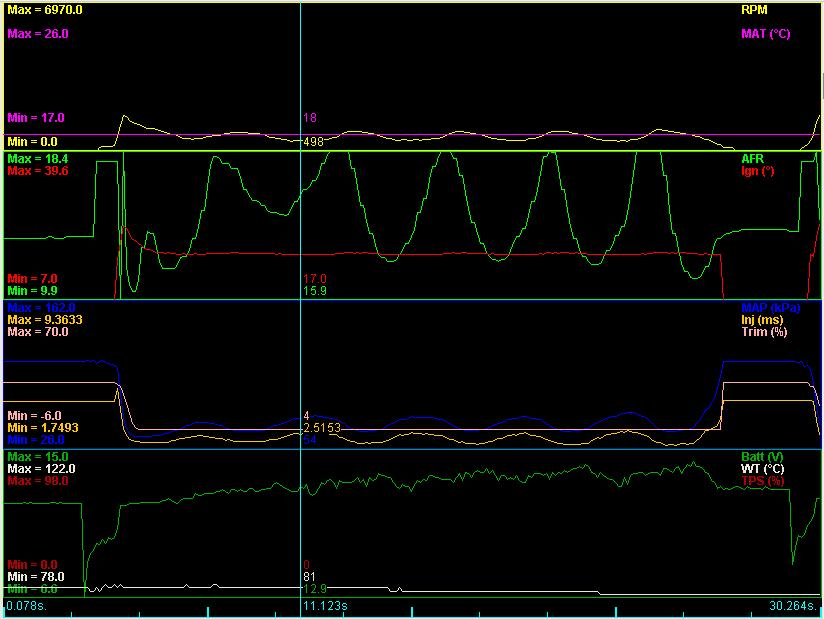Screen dimensions: 824x619
Task: Click the Max = 122.0 water temp value
Action: click(x=42, y=469)
